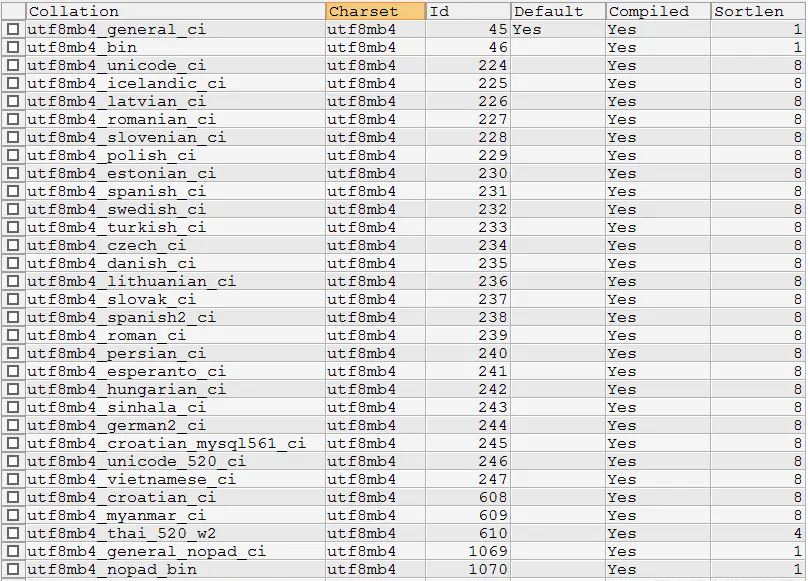Select checkbox beside utf8mb4_unicode_ci
Image resolution: width=808 pixels, height=581 pixels.
point(13,65)
